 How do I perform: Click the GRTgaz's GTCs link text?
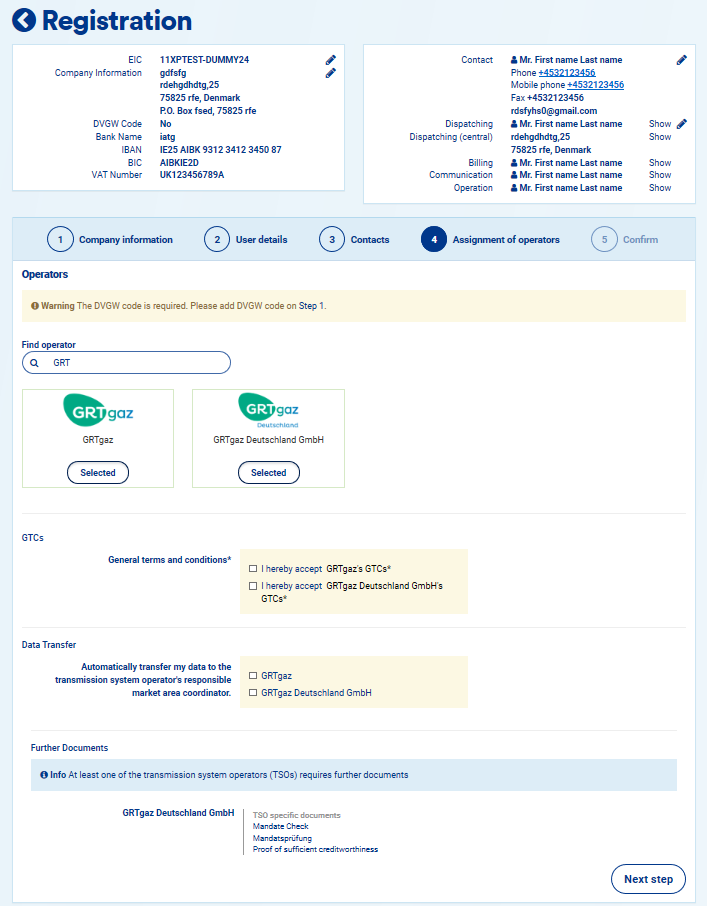tap(356, 569)
